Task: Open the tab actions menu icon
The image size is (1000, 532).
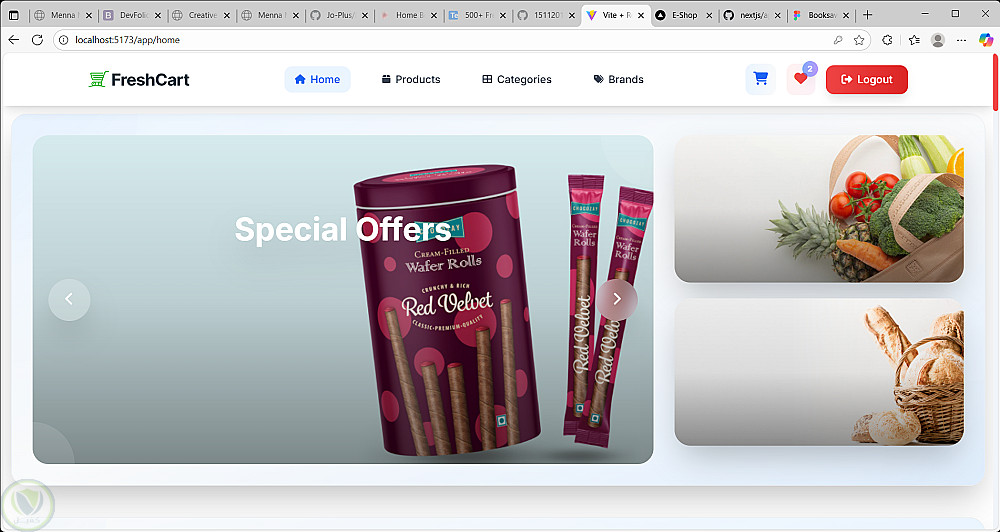Action: 13,15
